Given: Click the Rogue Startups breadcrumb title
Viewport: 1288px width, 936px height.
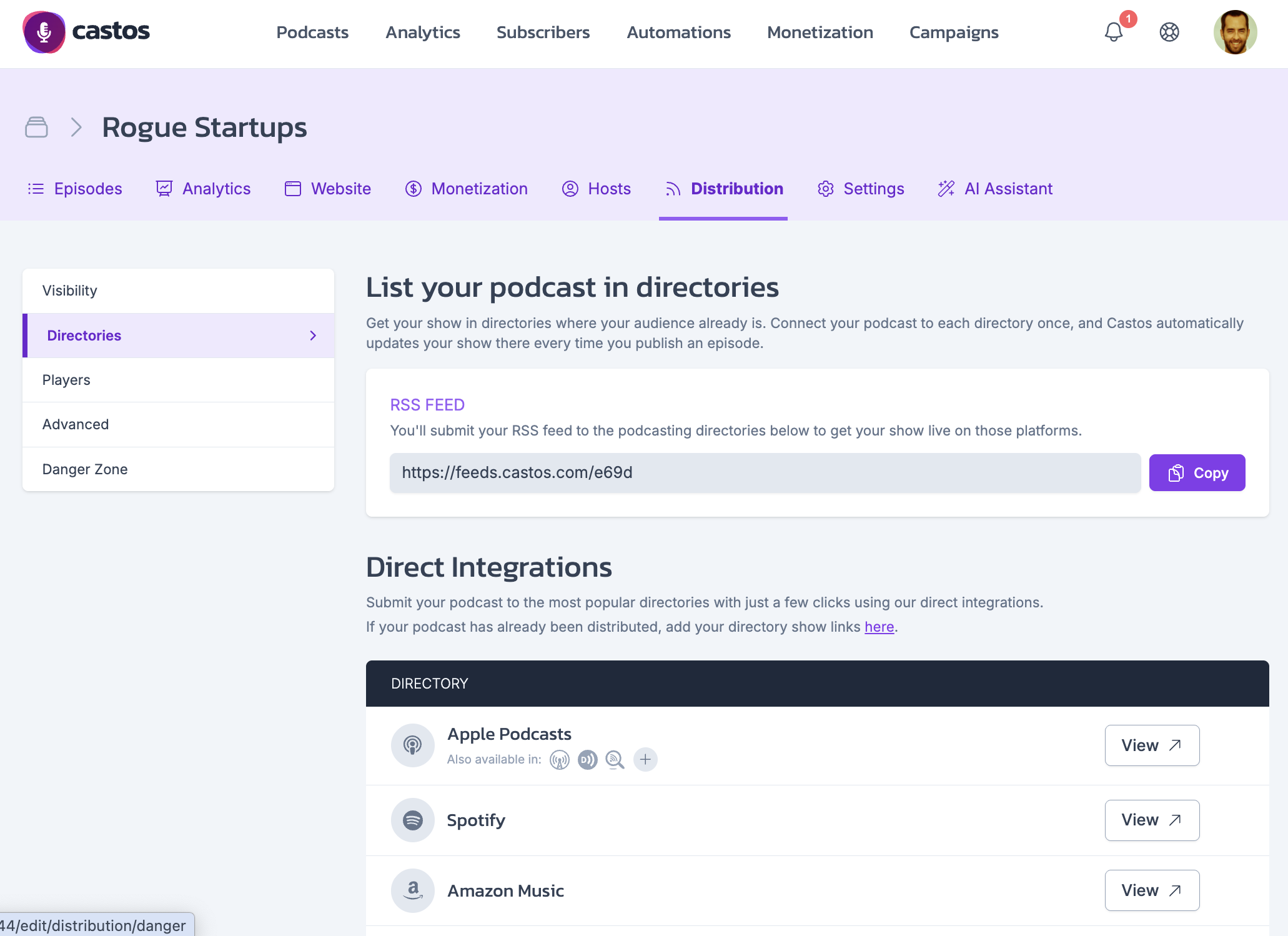Looking at the screenshot, I should tap(204, 127).
